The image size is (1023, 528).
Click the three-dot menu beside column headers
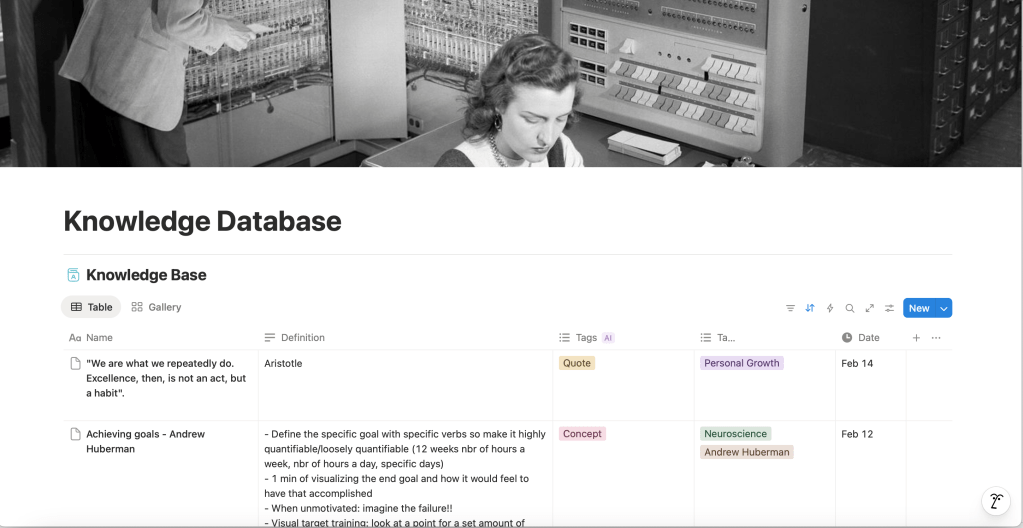[x=936, y=338]
